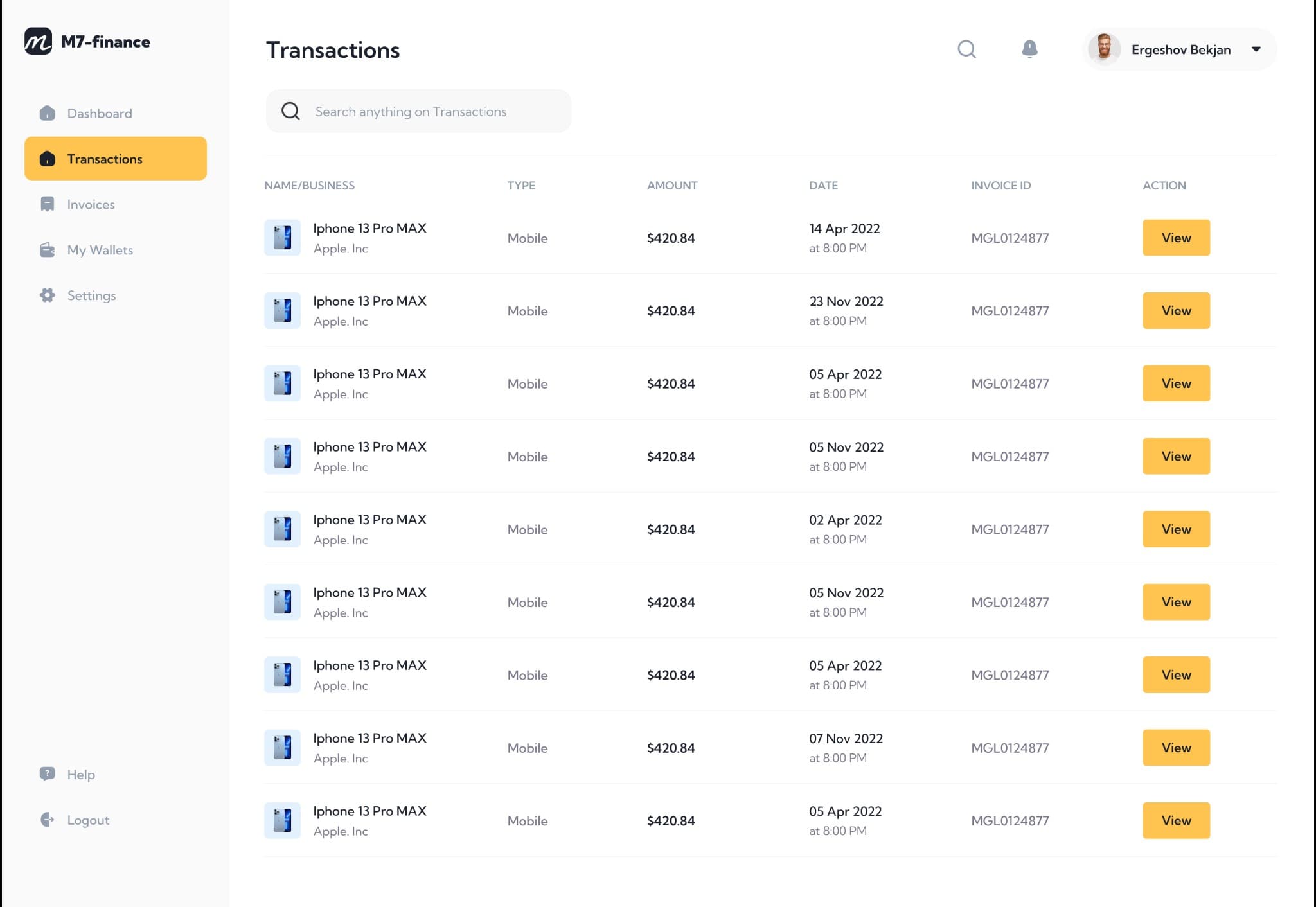Click the Logout icon at the bottom
This screenshot has width=1316, height=907.
(x=46, y=820)
